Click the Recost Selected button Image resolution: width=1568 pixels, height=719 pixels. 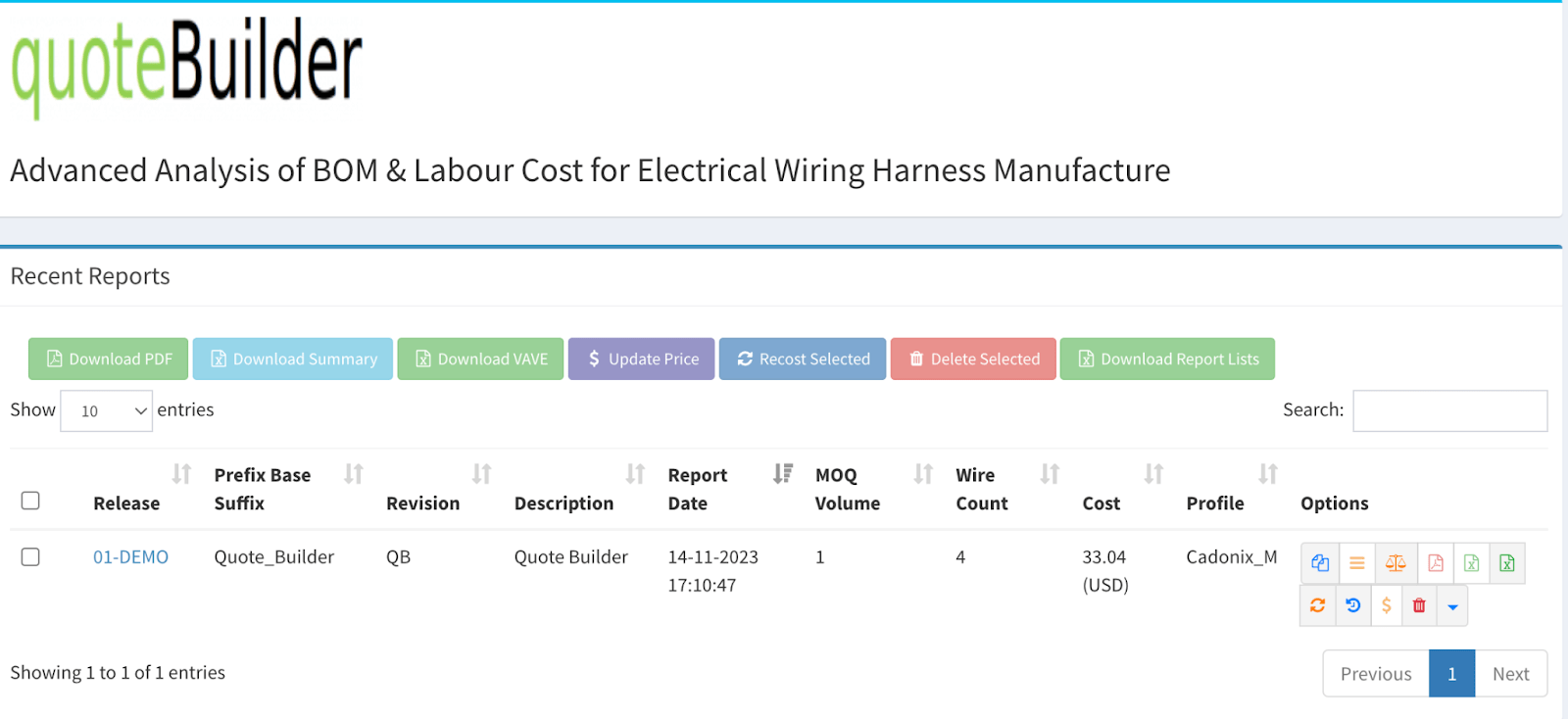click(x=803, y=359)
